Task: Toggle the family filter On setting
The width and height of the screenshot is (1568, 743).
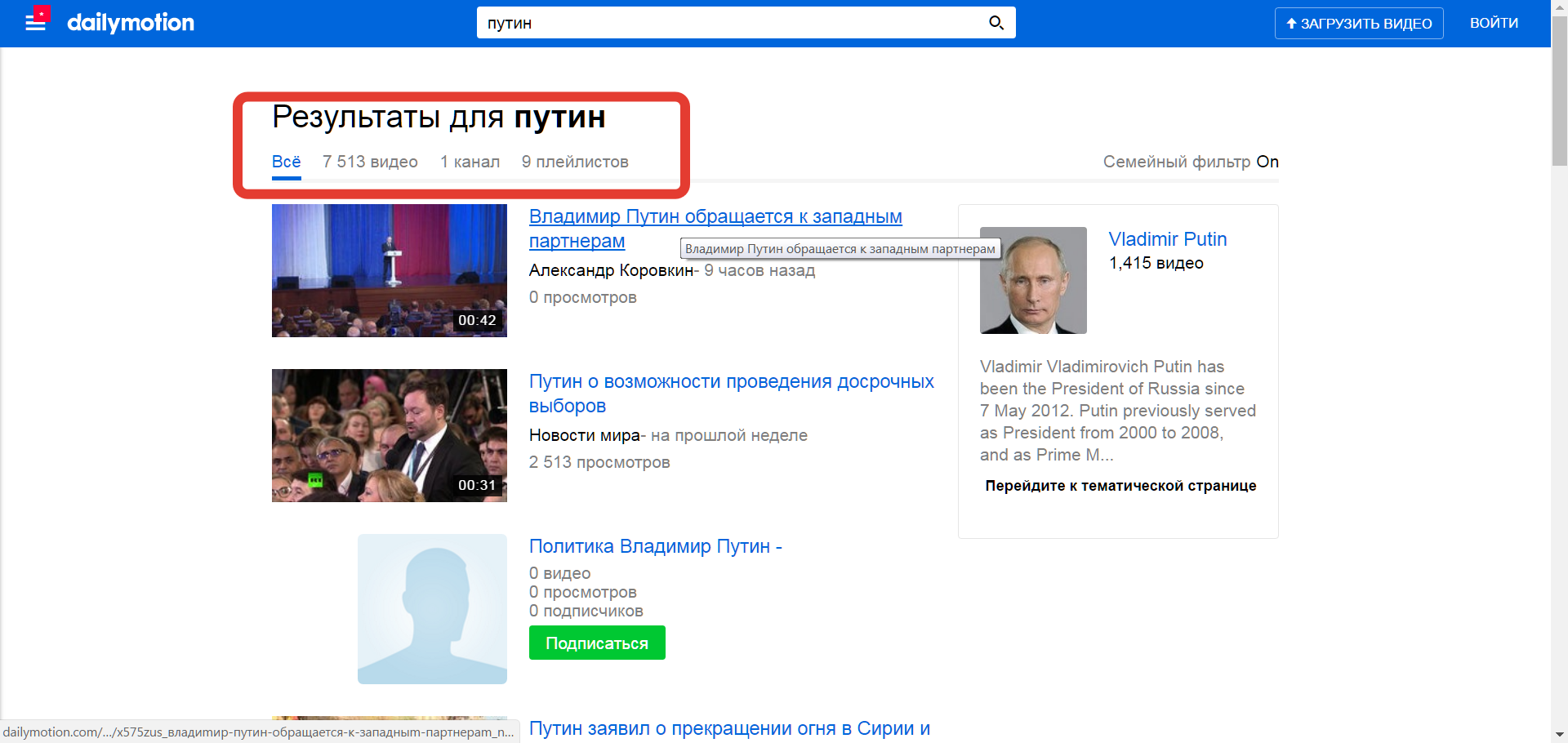Action: pos(1267,162)
